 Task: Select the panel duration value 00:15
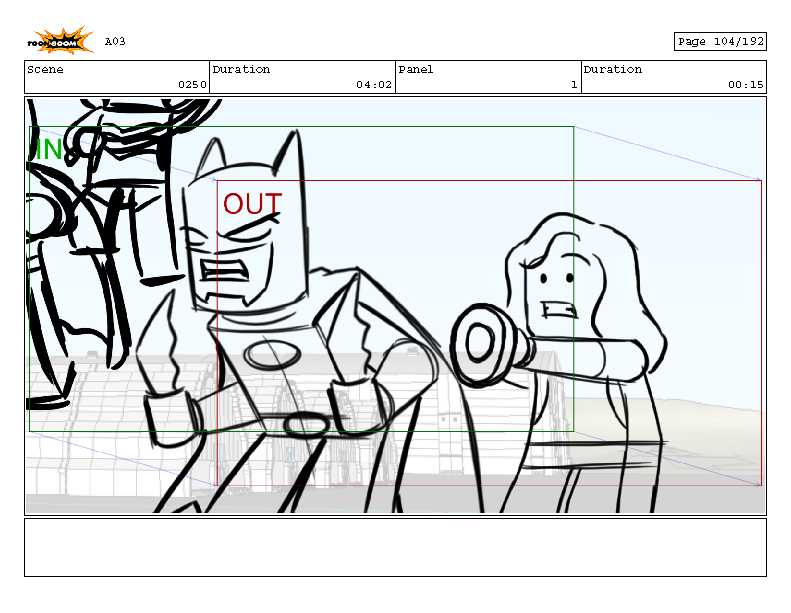(746, 85)
